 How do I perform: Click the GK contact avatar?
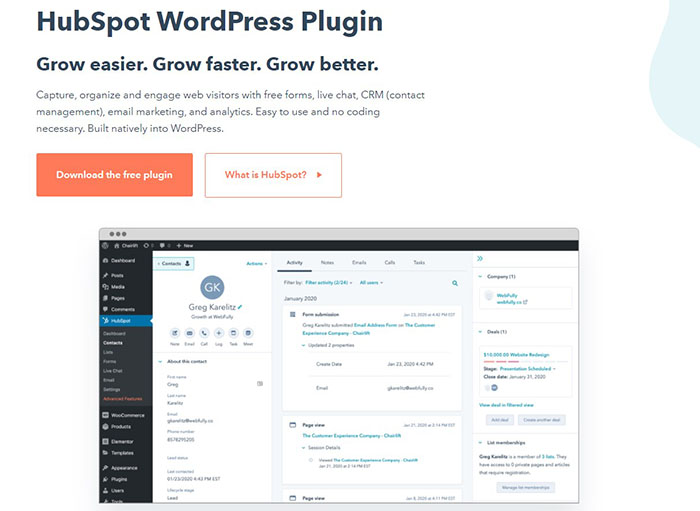click(212, 287)
